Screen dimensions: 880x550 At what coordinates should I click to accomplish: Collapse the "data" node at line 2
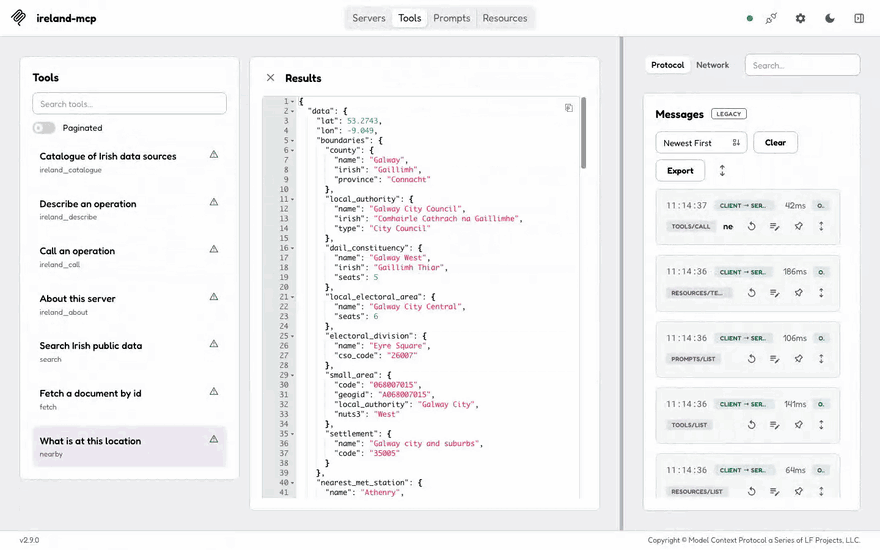[x=292, y=111]
